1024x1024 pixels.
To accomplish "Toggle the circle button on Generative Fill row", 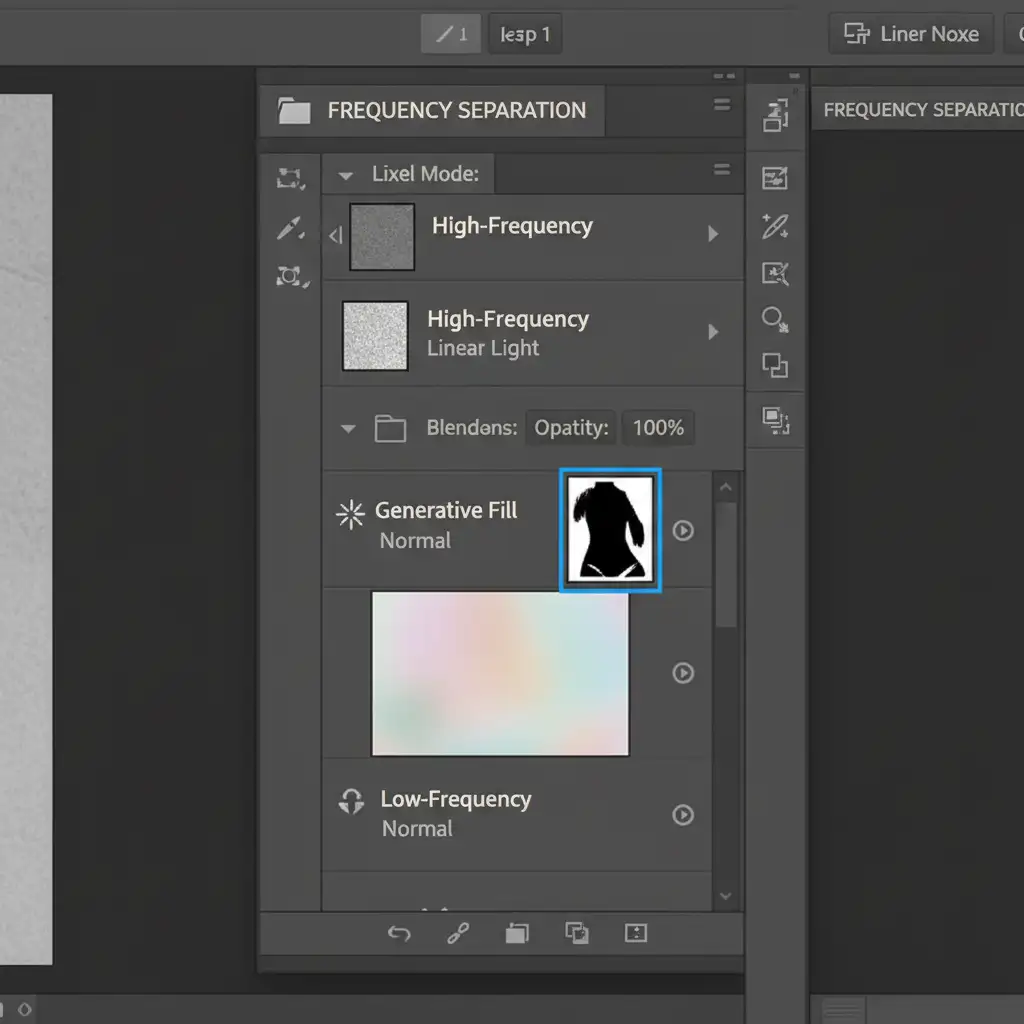I will [x=683, y=531].
